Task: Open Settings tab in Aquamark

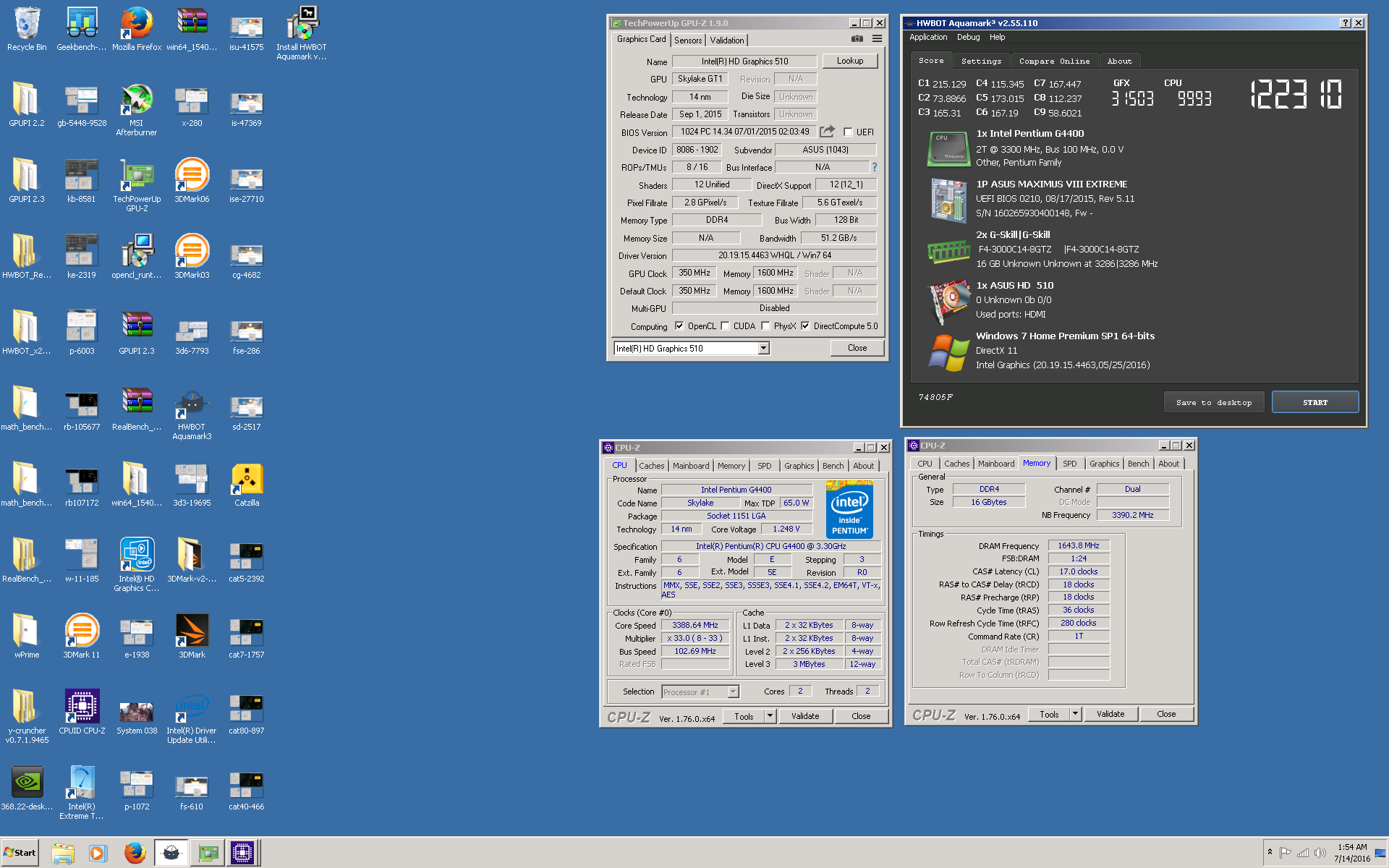Action: pyautogui.click(x=981, y=61)
